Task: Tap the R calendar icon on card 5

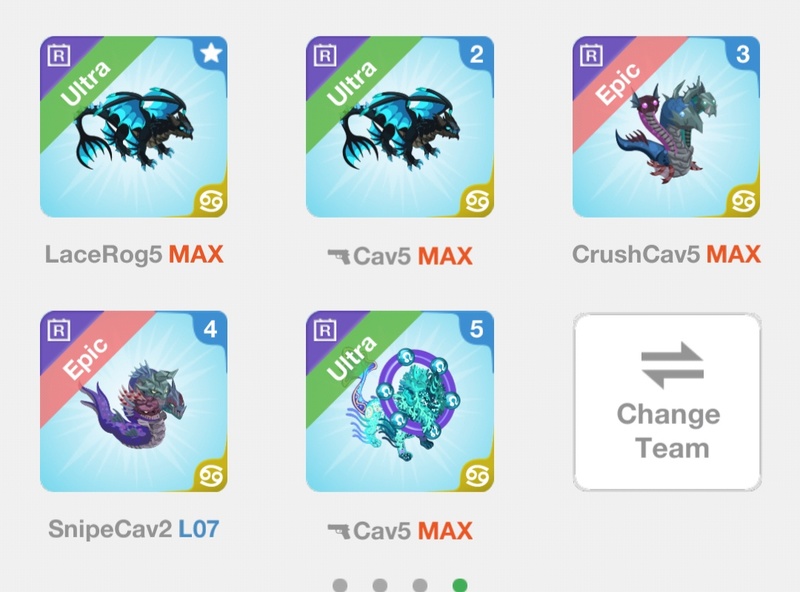Action: (325, 330)
